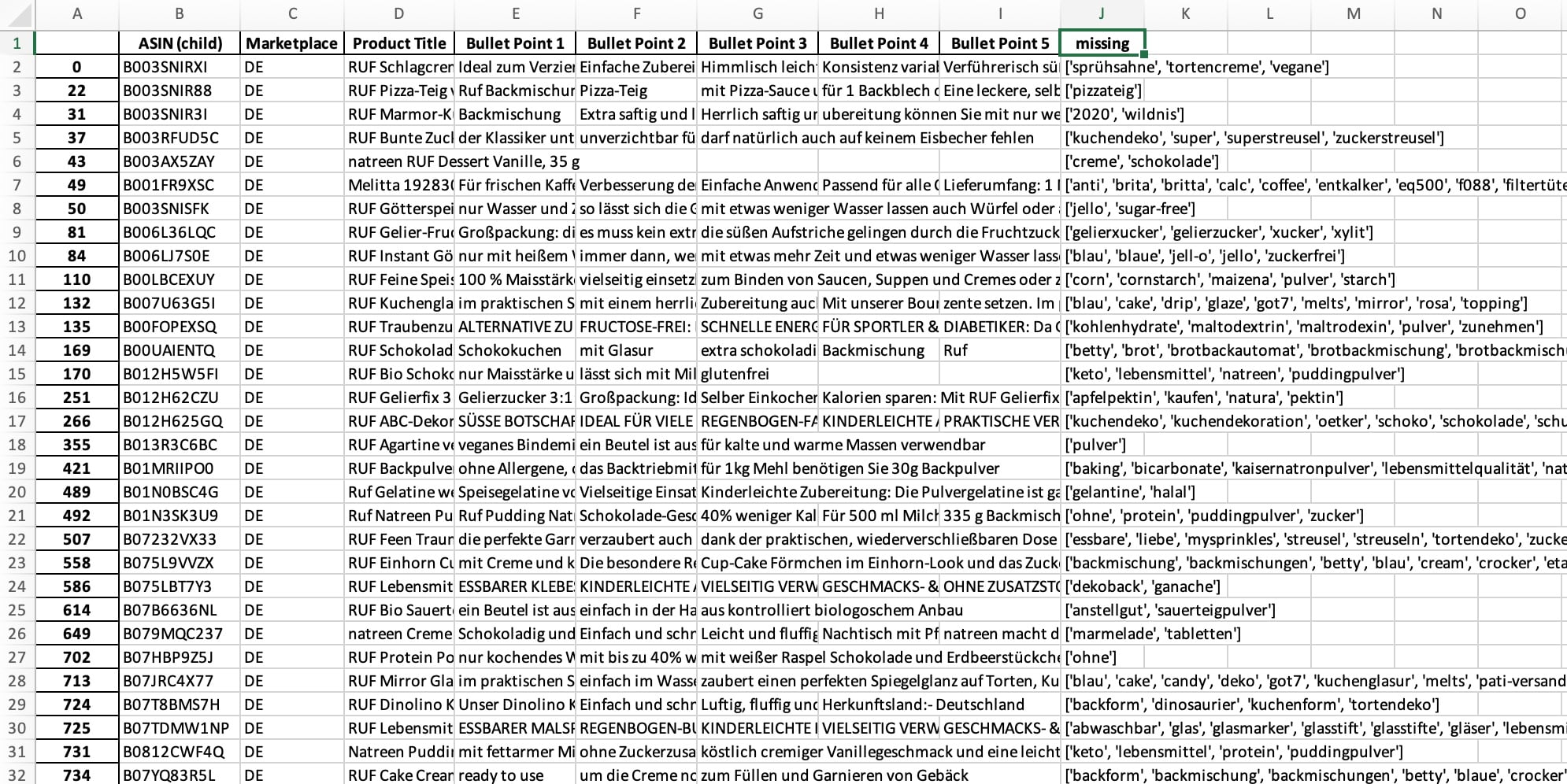Click Marketplace 'DE' cell in row 2
Viewport: 1567px width, 784px height.
point(292,67)
